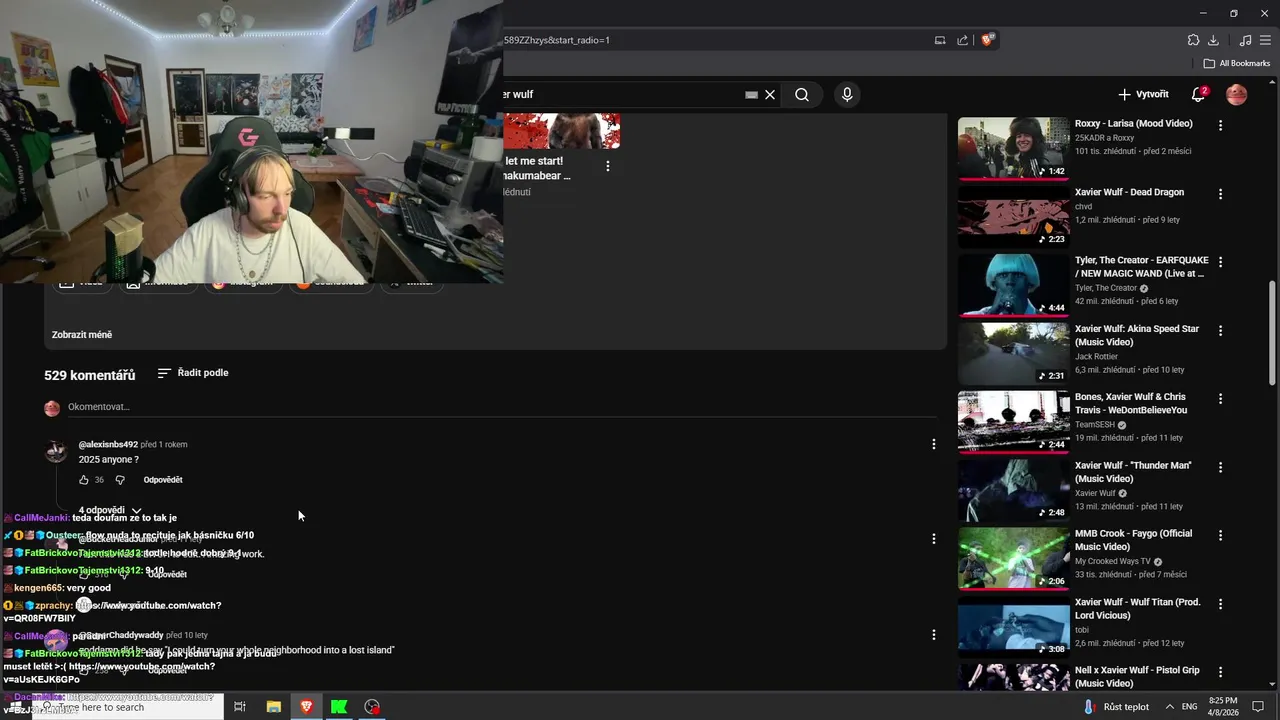The width and height of the screenshot is (1280, 720).
Task: Open the Růst teplot weather widget
Action: [x=1116, y=707]
